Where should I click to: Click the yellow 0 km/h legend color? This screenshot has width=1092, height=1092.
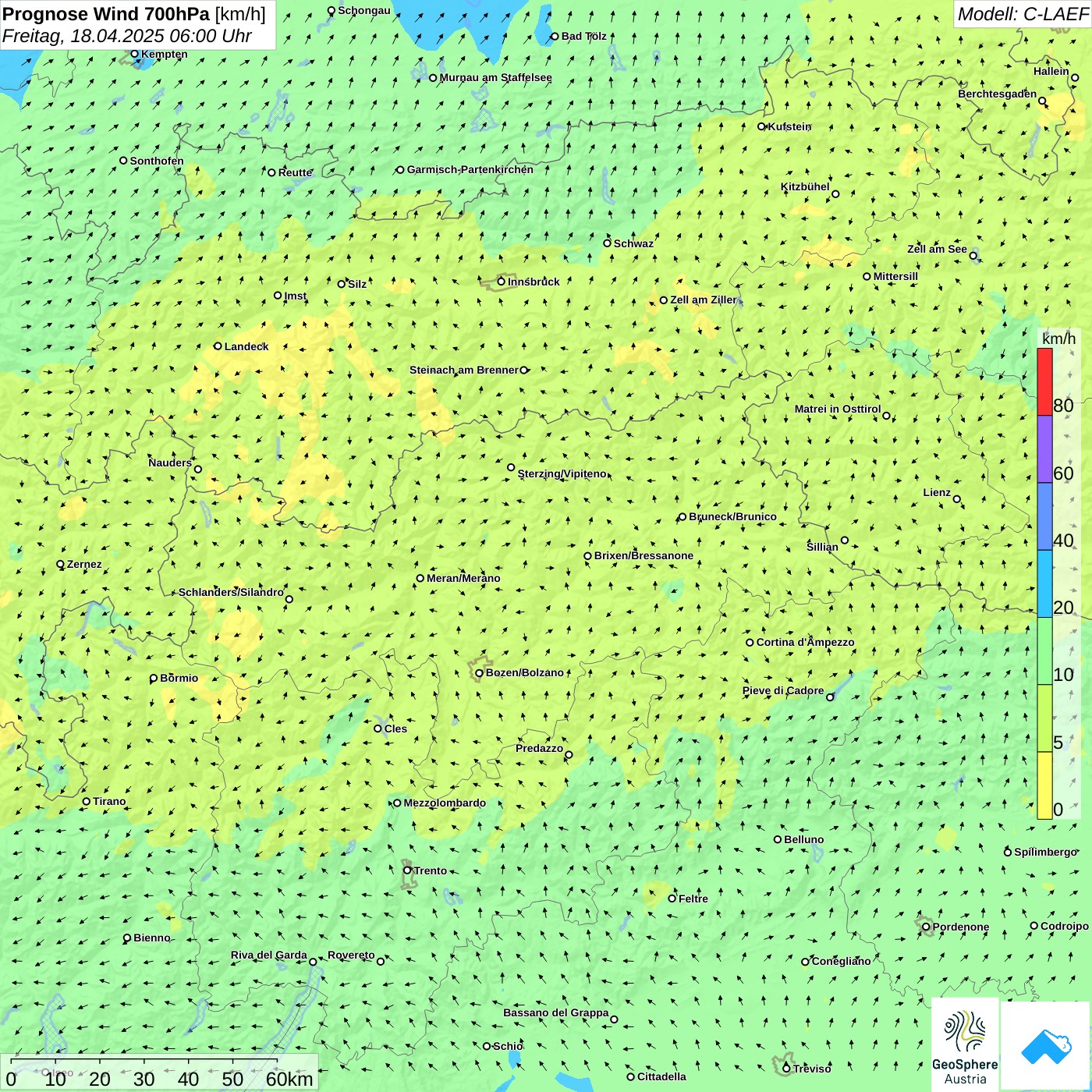point(1044,785)
